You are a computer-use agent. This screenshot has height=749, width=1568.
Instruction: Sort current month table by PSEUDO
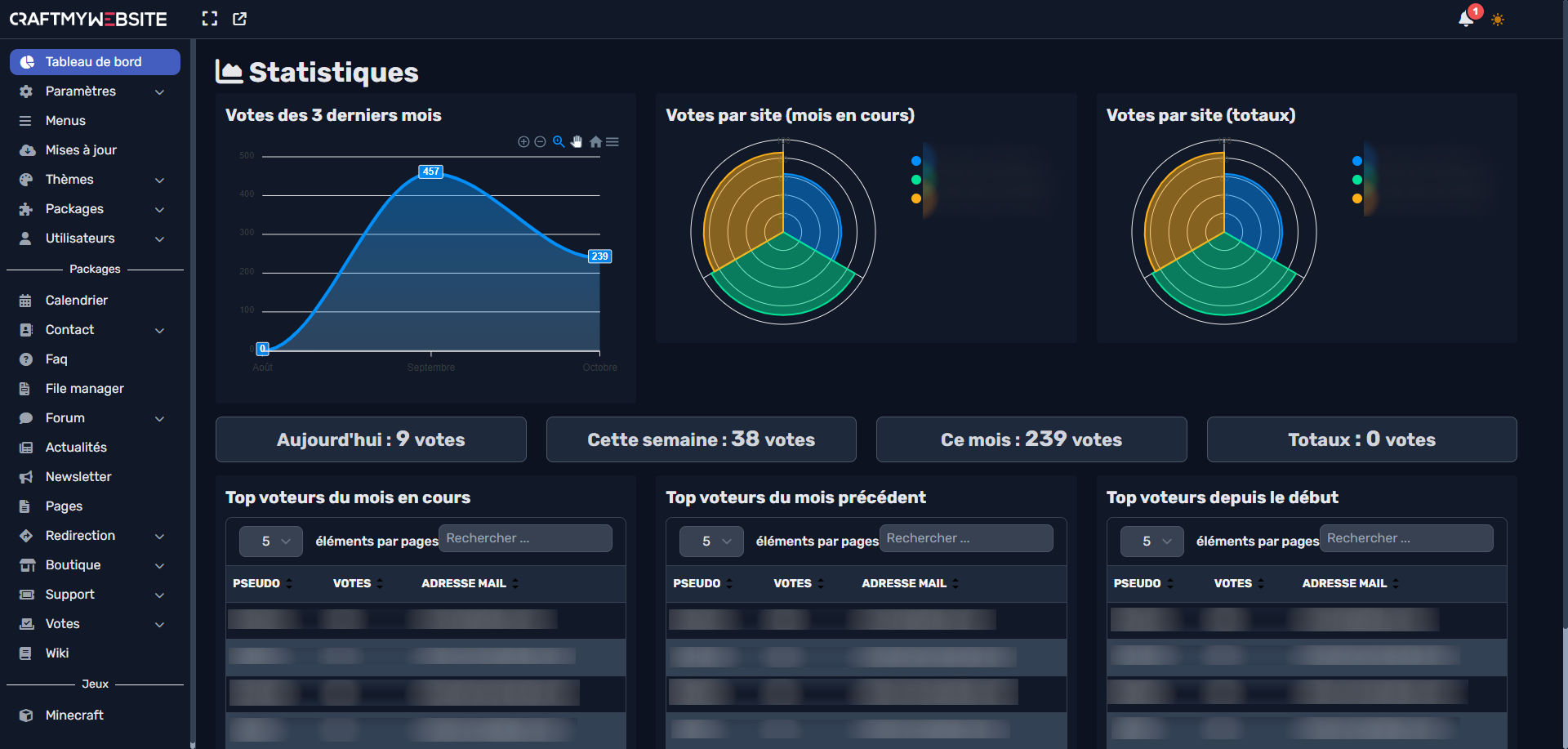pyautogui.click(x=263, y=583)
